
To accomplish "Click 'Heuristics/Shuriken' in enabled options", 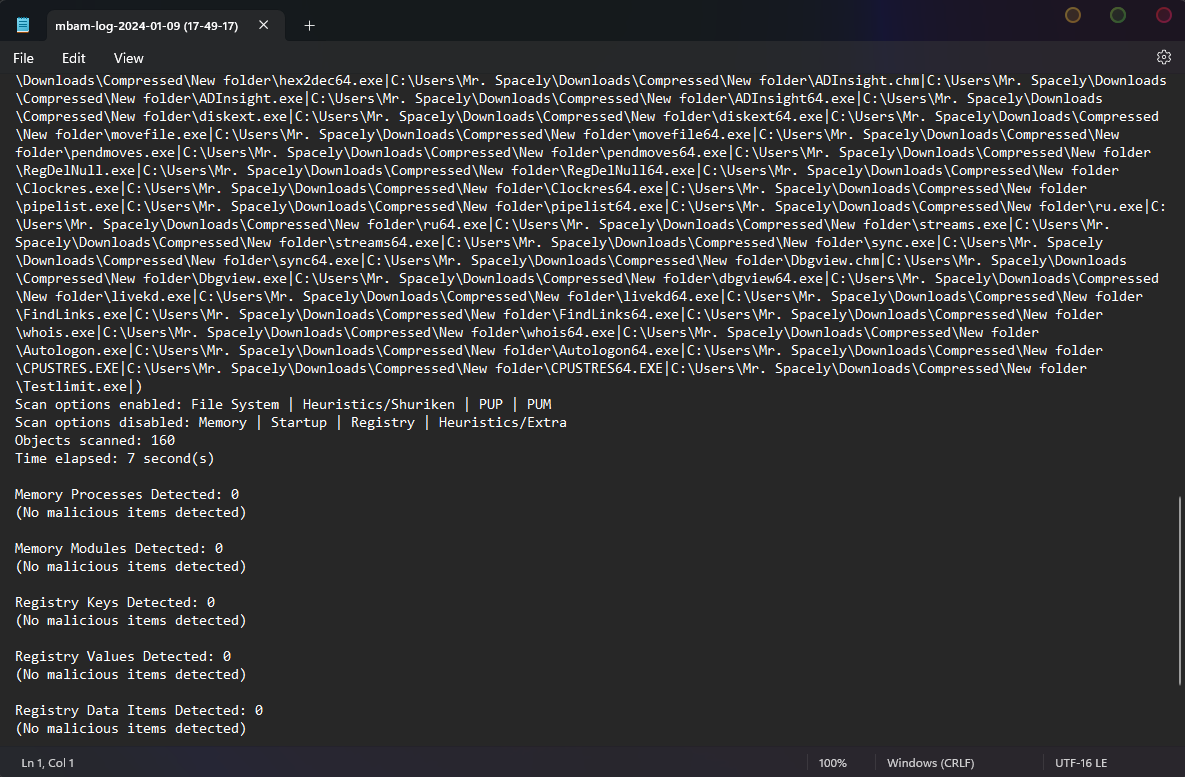I will [379, 404].
